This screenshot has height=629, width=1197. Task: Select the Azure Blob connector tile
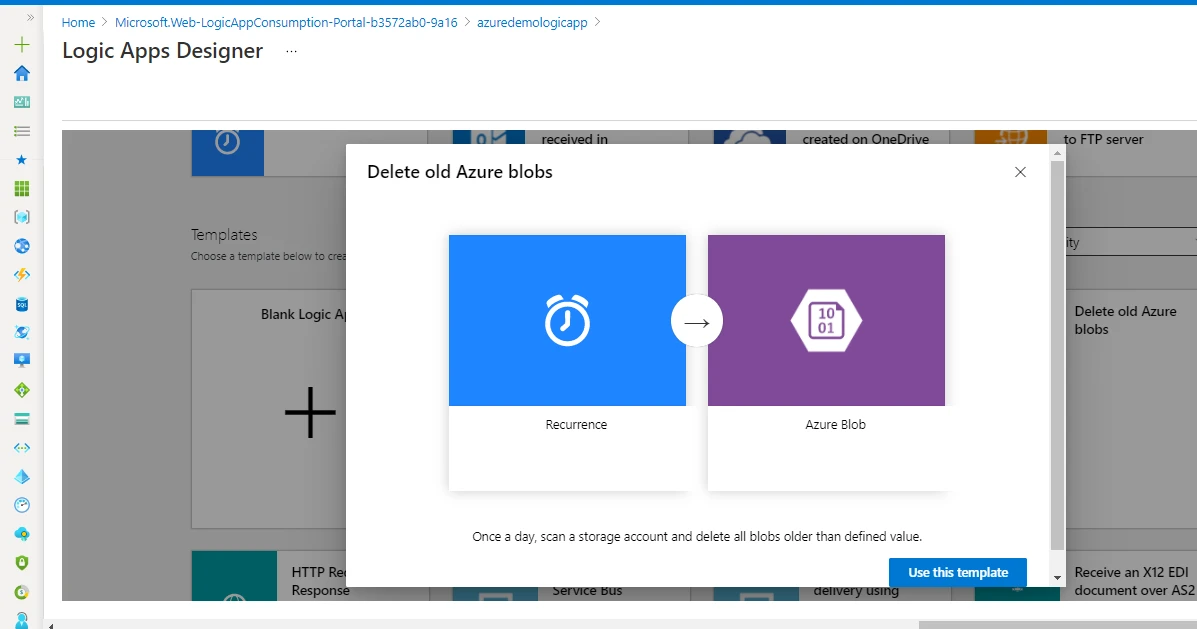coord(826,320)
